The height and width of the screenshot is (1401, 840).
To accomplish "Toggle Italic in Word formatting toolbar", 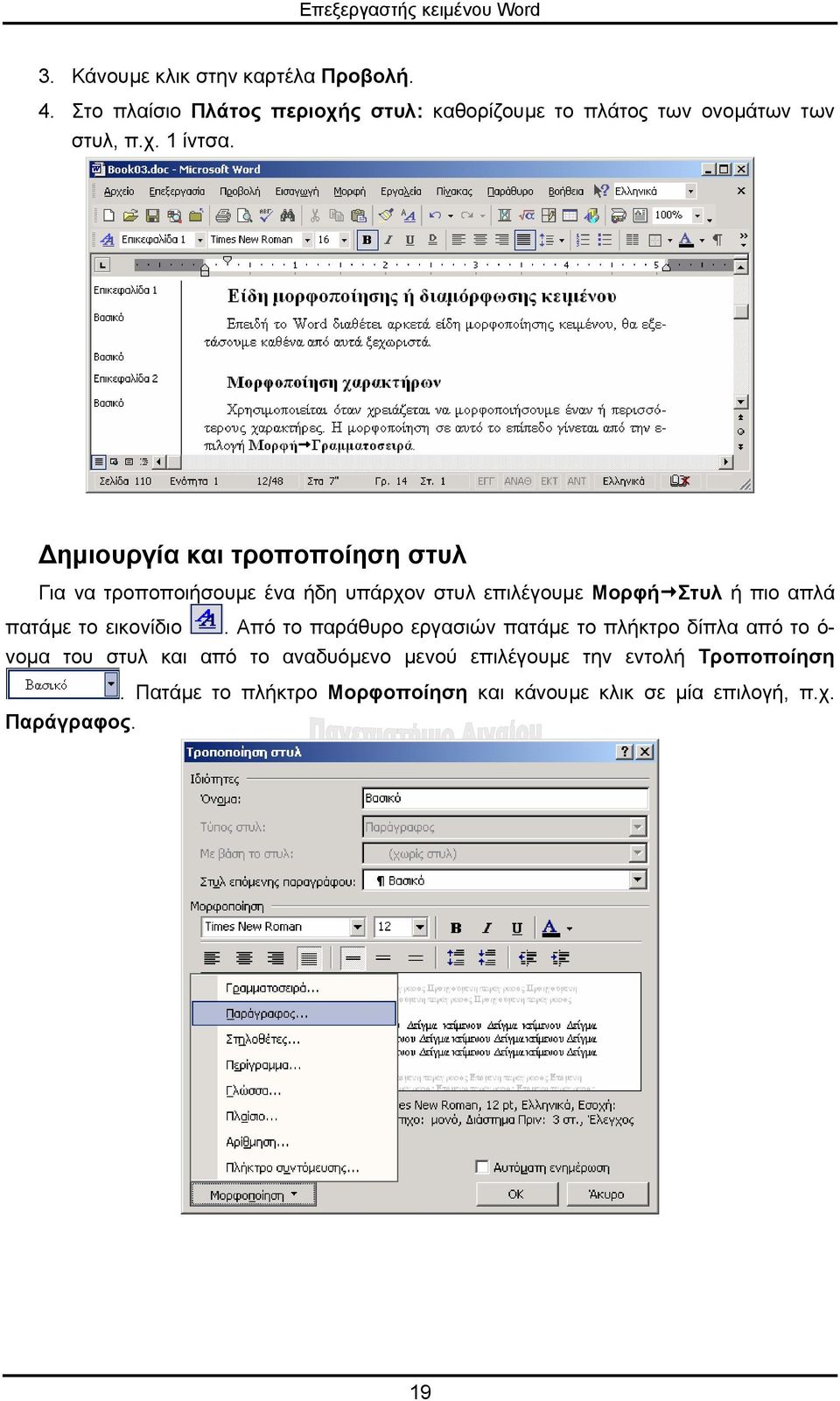I will click(x=388, y=240).
